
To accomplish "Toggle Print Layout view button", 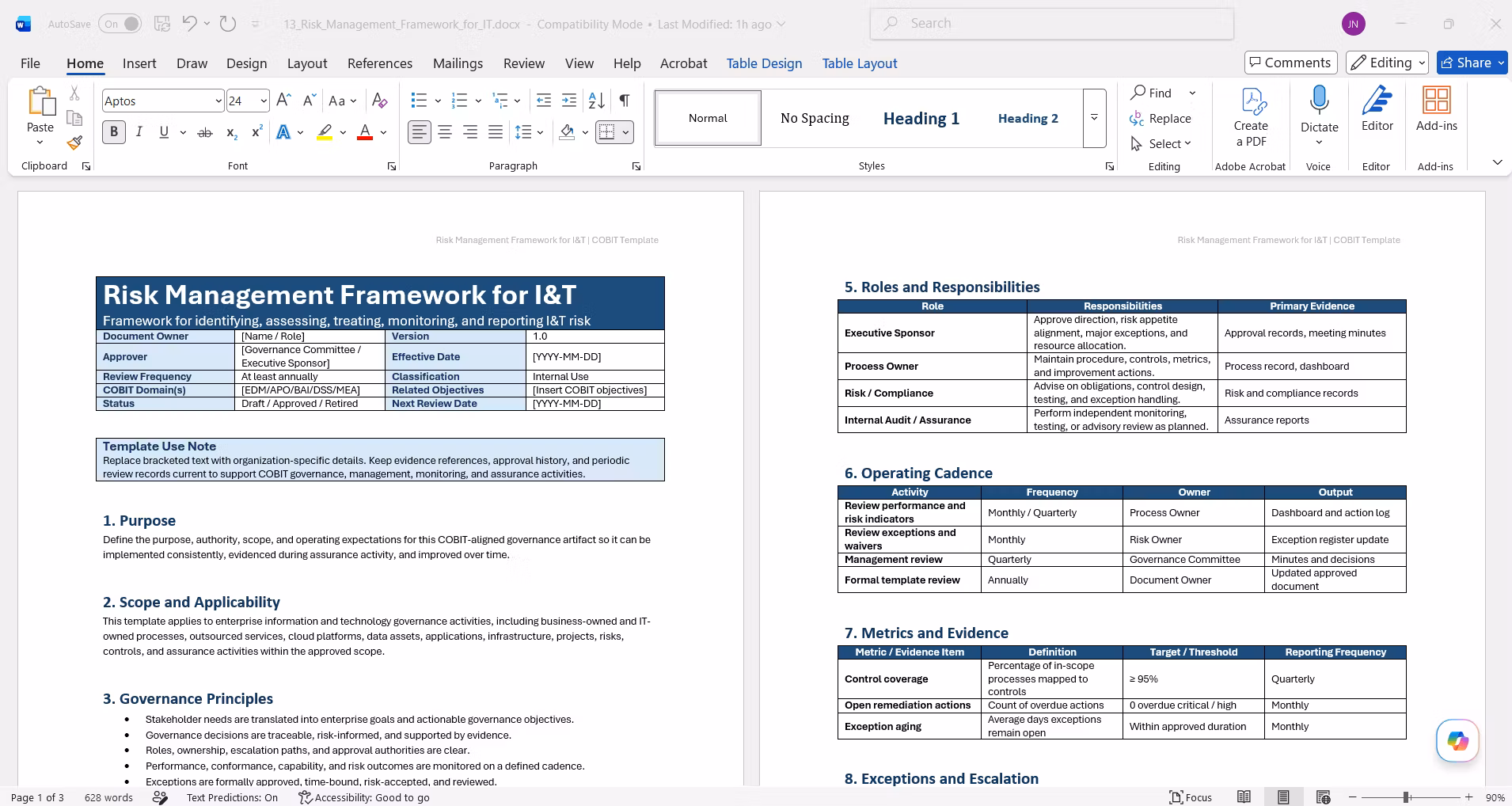I will click(1283, 797).
